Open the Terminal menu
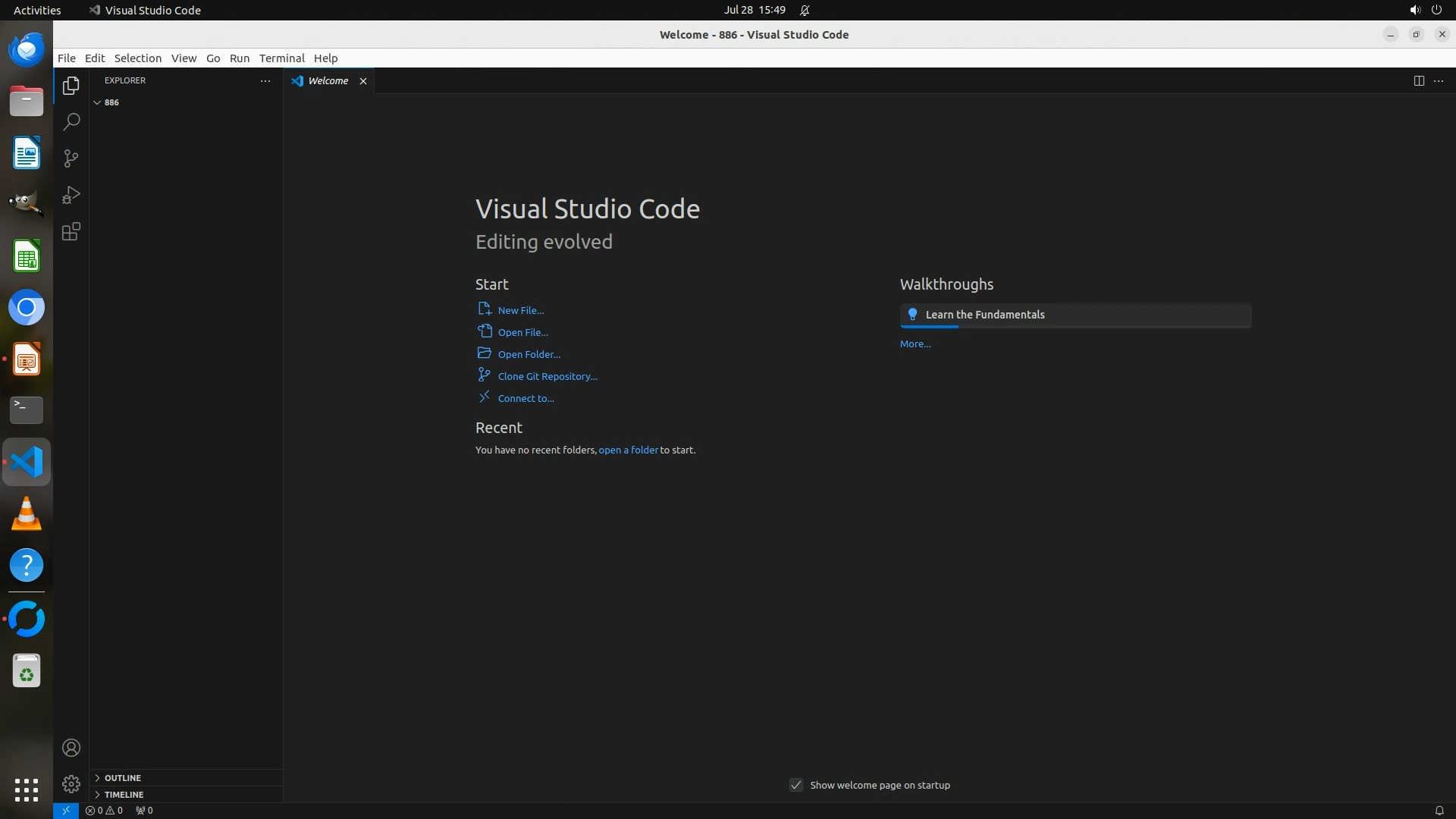The height and width of the screenshot is (819, 1456). click(281, 58)
